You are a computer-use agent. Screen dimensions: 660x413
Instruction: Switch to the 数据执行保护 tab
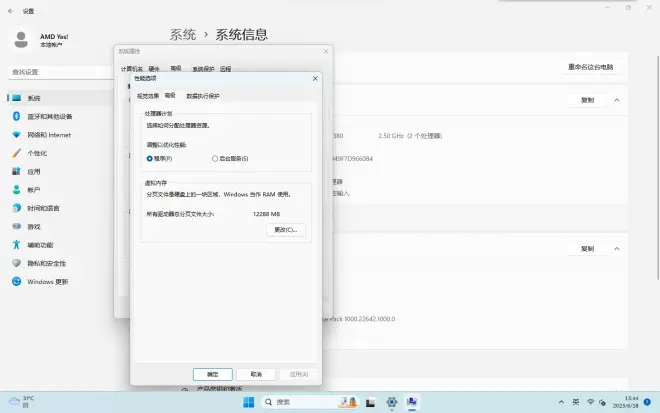click(x=203, y=96)
